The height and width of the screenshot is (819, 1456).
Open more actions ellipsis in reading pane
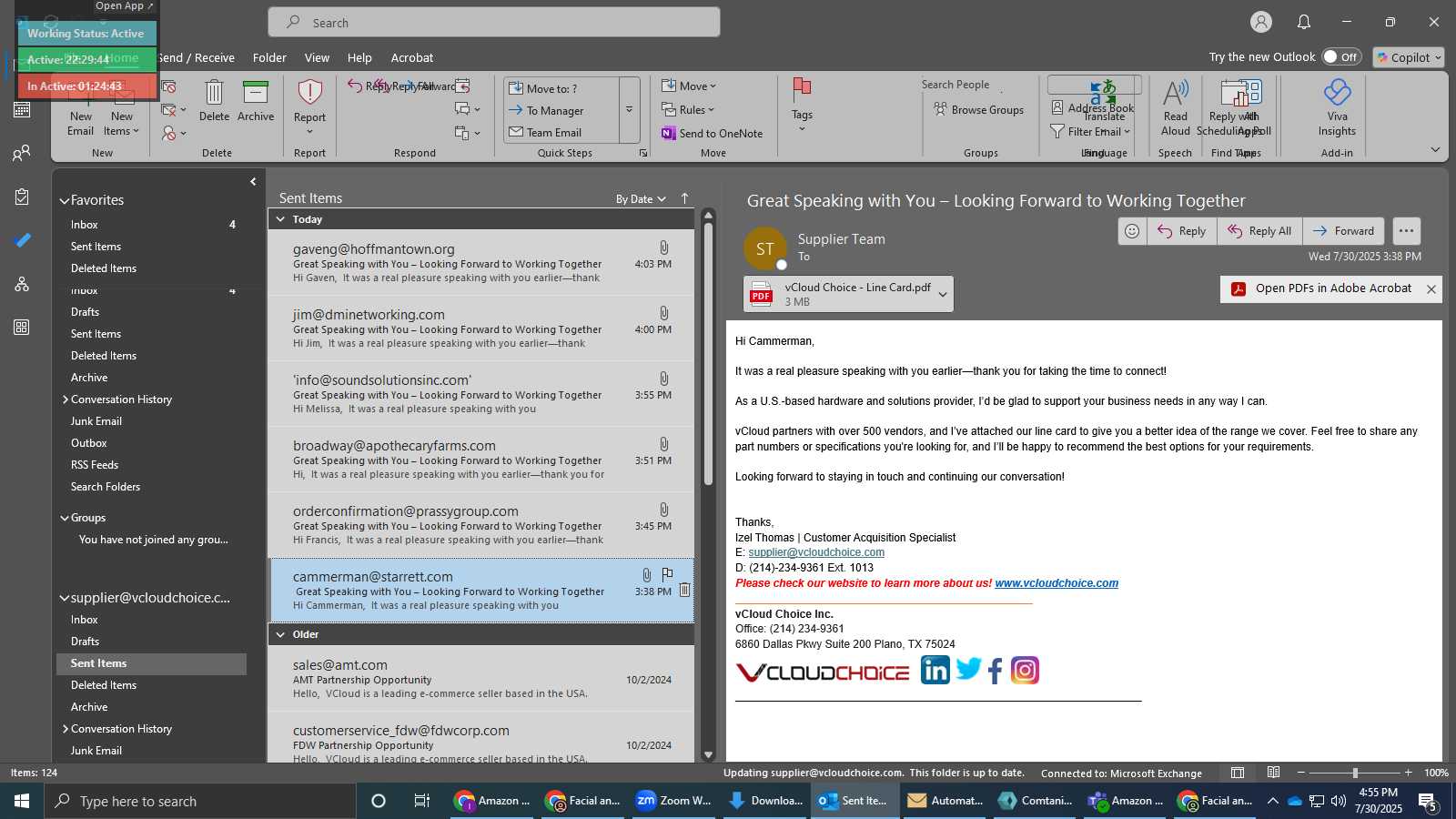point(1406,231)
